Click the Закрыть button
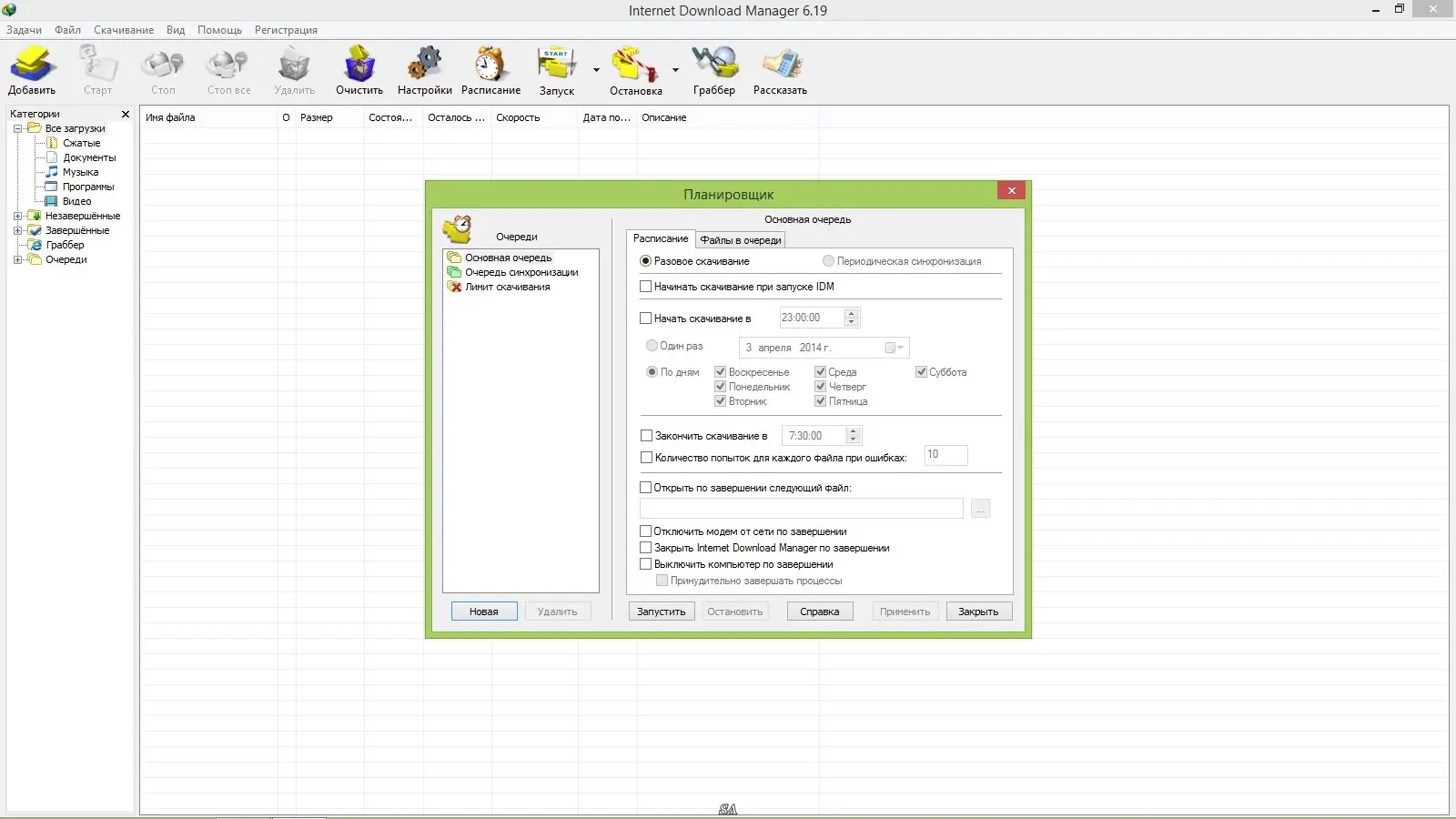The height and width of the screenshot is (819, 1456). pyautogui.click(x=978, y=612)
